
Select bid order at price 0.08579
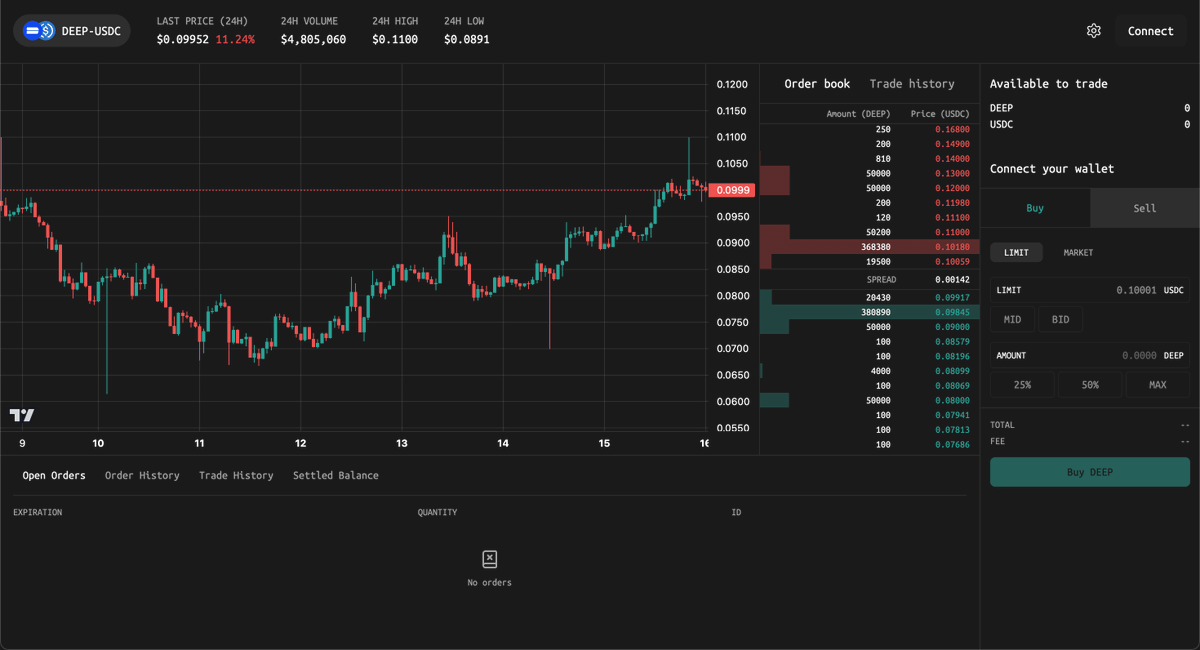click(870, 342)
